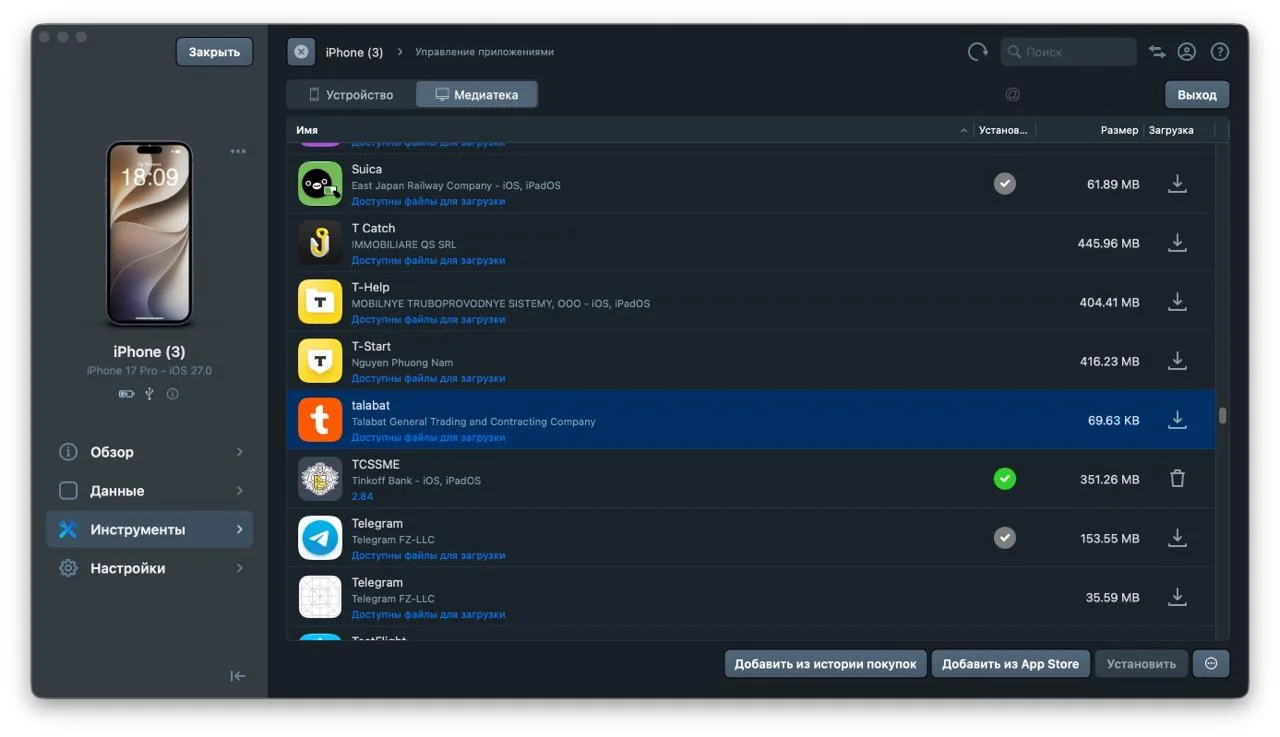Click the gray installed checkmark for Suica
This screenshot has height=737, width=1280.
(x=1005, y=184)
